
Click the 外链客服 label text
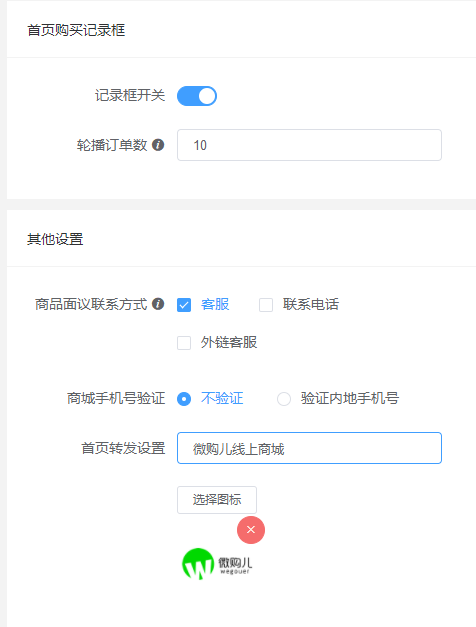[229, 343]
